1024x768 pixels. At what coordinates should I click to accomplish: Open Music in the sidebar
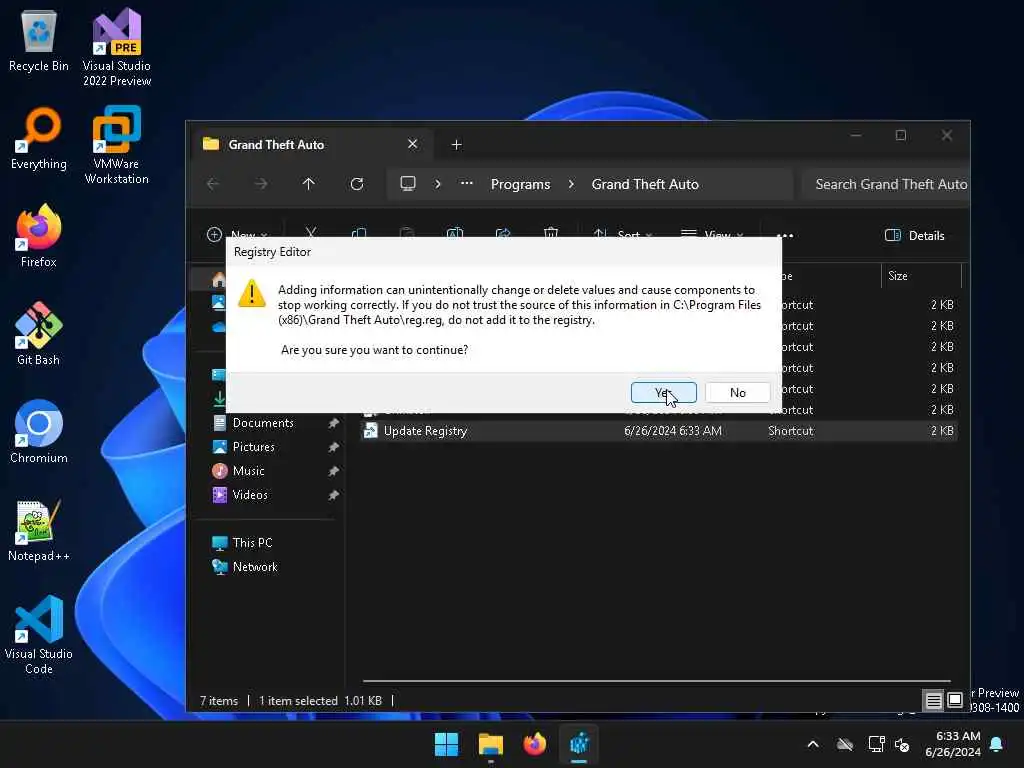(248, 471)
